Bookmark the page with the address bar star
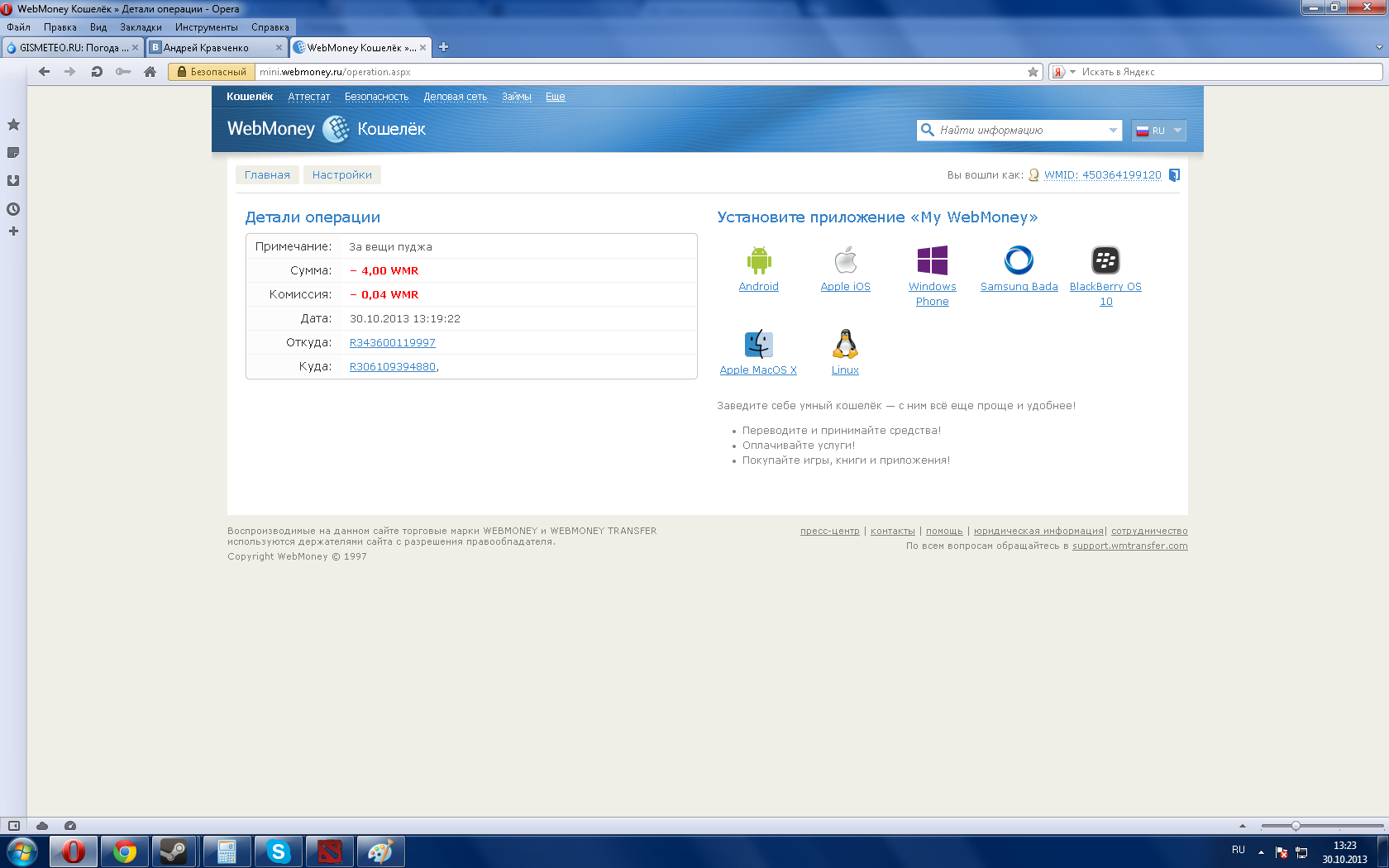The image size is (1389, 868). (x=1033, y=72)
